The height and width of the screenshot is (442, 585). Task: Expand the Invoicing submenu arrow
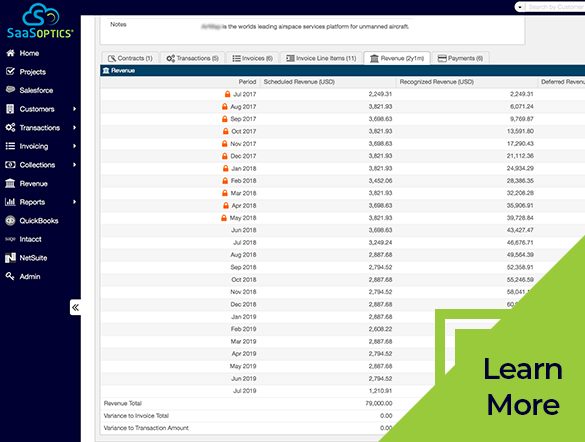click(75, 146)
